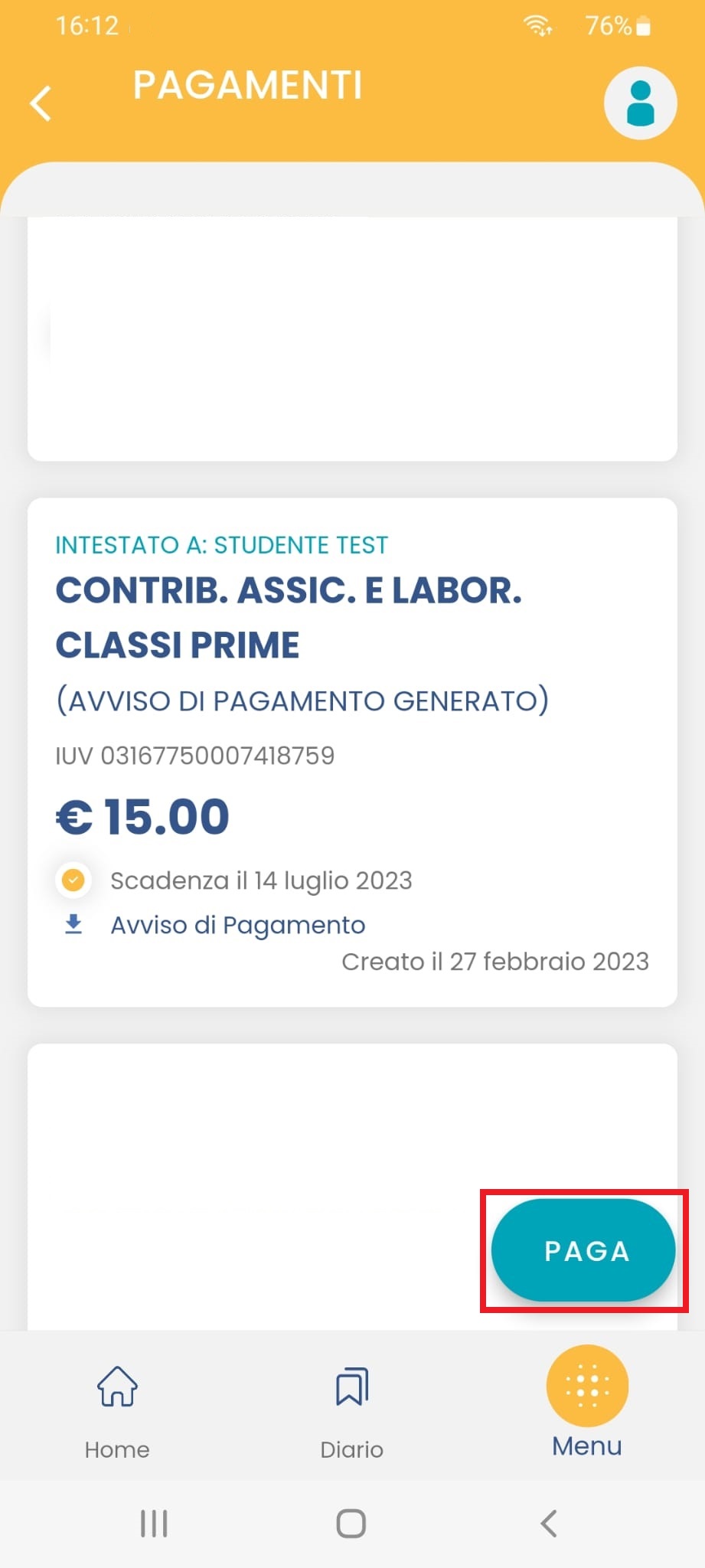Image resolution: width=705 pixels, height=1568 pixels.
Task: Open the Diario bookmark icon
Action: [x=352, y=1387]
